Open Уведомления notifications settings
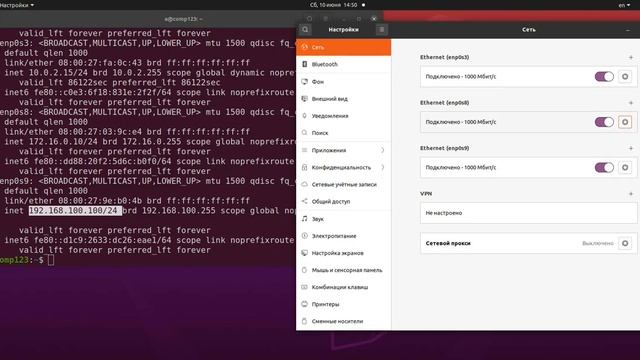640x360 pixels. pyautogui.click(x=344, y=116)
